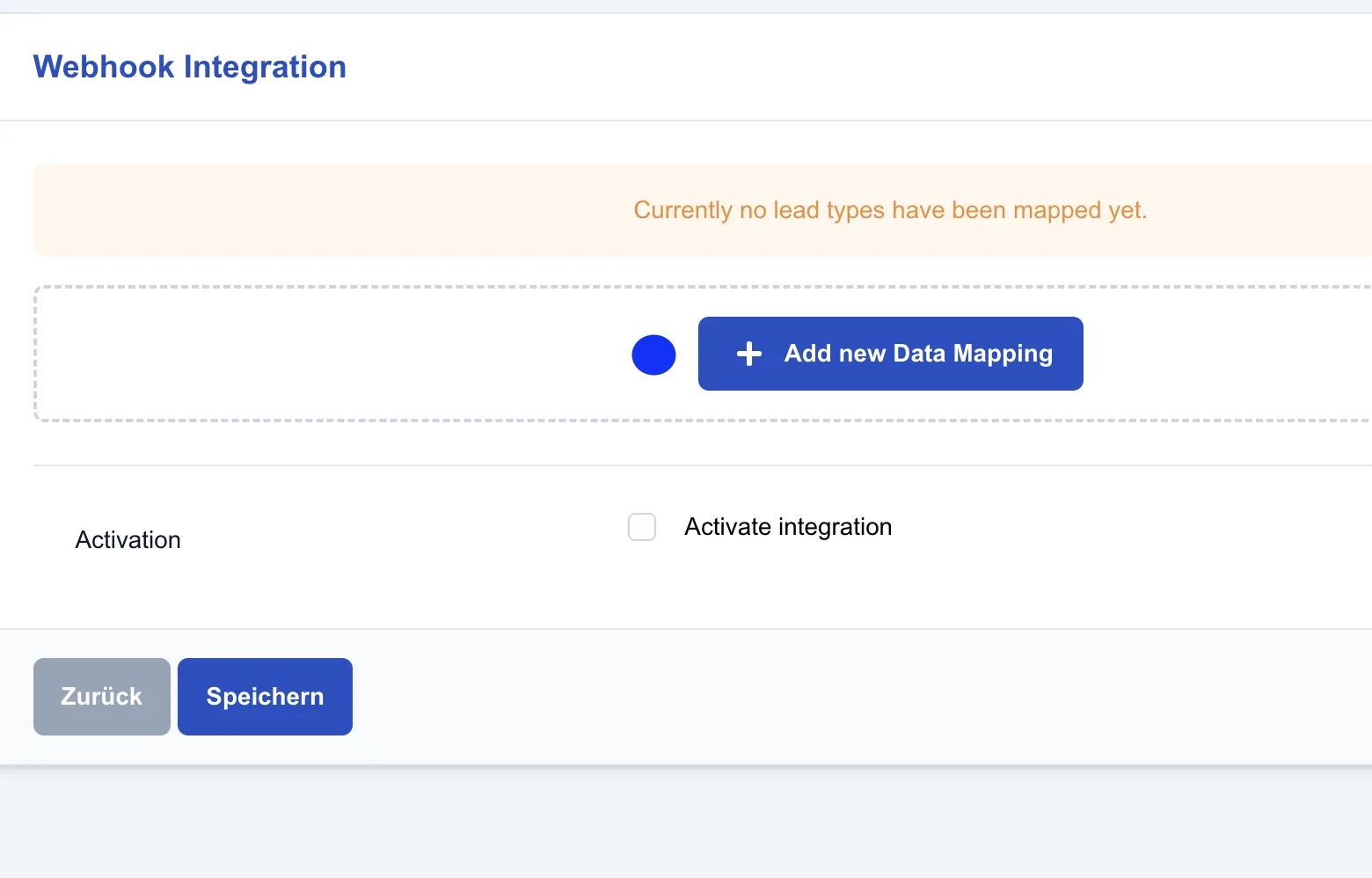Click the 'Activate integration' label text
1372x878 pixels.
coord(788,527)
